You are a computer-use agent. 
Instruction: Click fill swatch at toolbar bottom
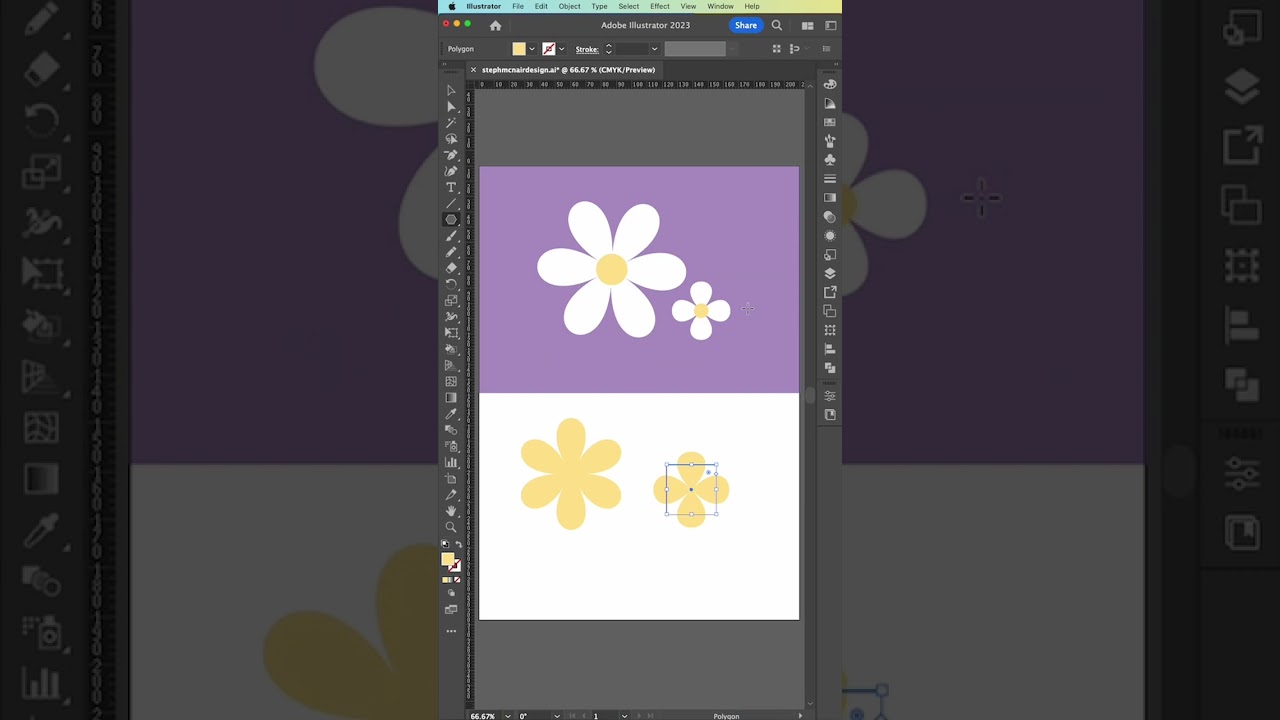448,559
